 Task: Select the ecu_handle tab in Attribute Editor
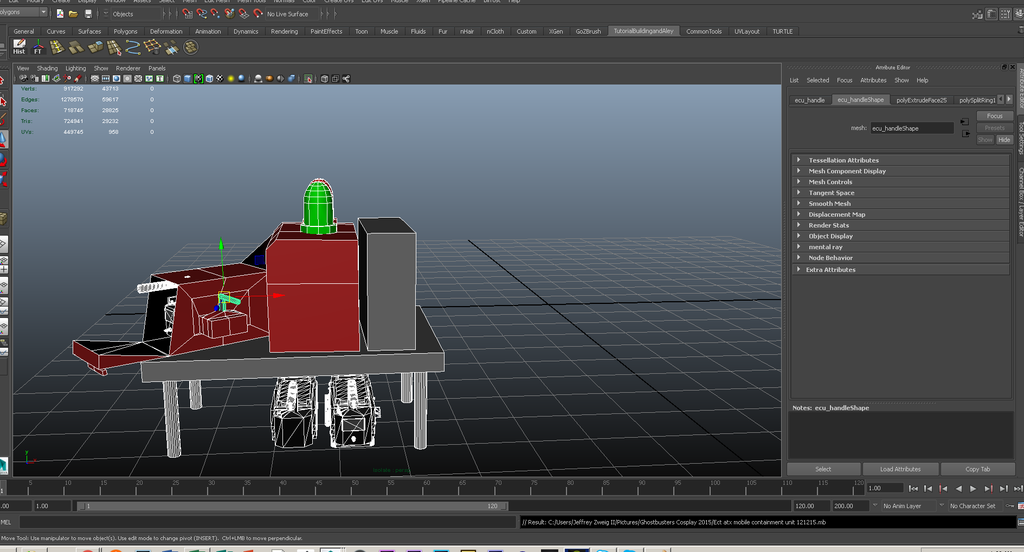tap(810, 100)
